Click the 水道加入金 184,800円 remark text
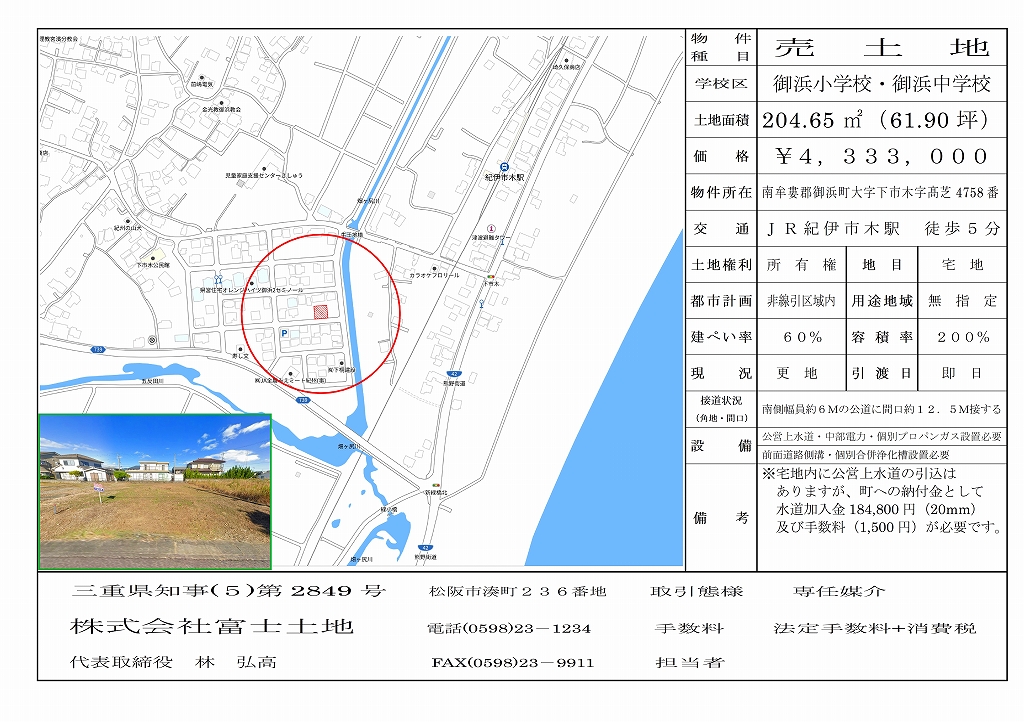The height and width of the screenshot is (722, 1024). 875,509
